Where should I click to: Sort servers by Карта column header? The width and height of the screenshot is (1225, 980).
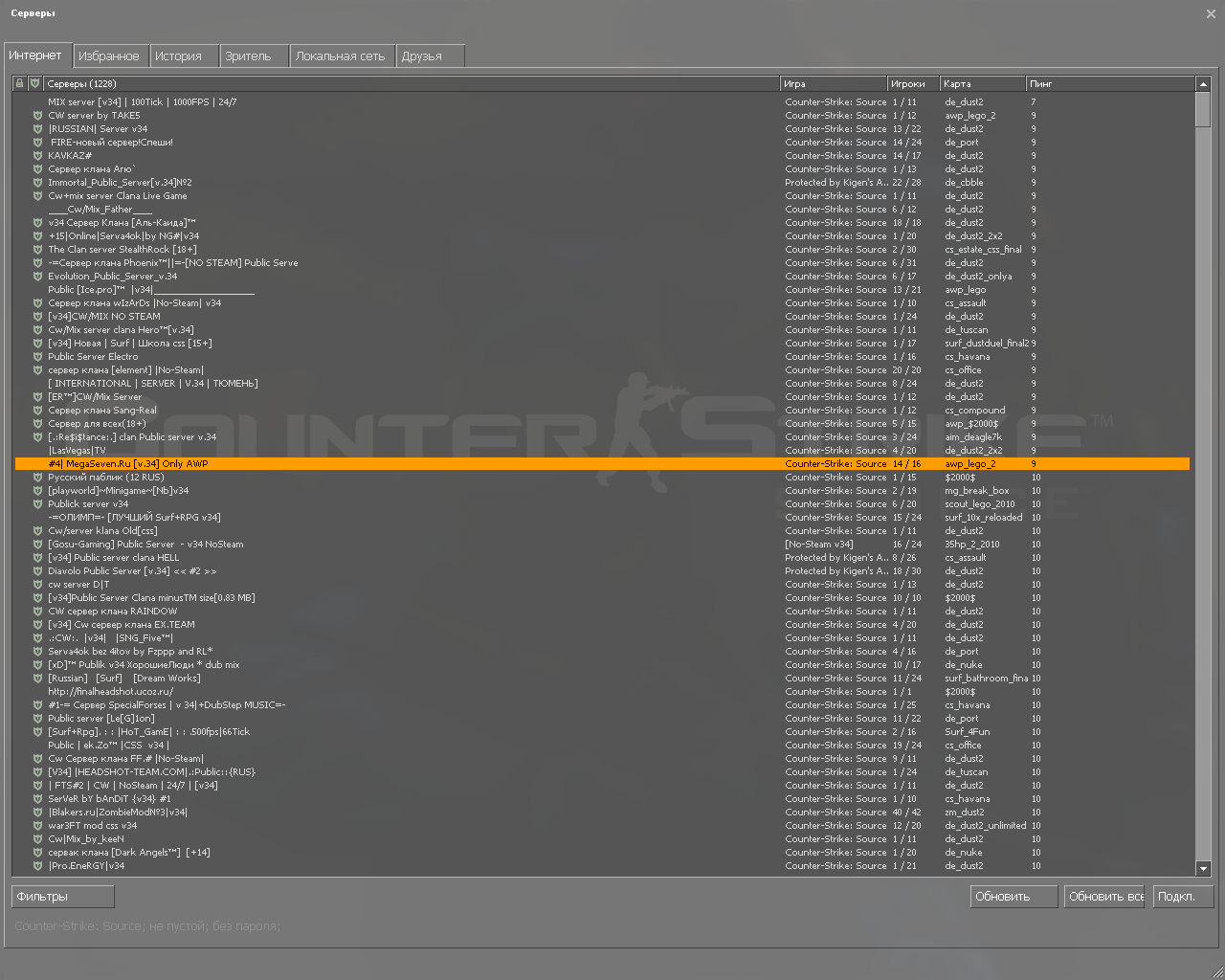click(981, 84)
